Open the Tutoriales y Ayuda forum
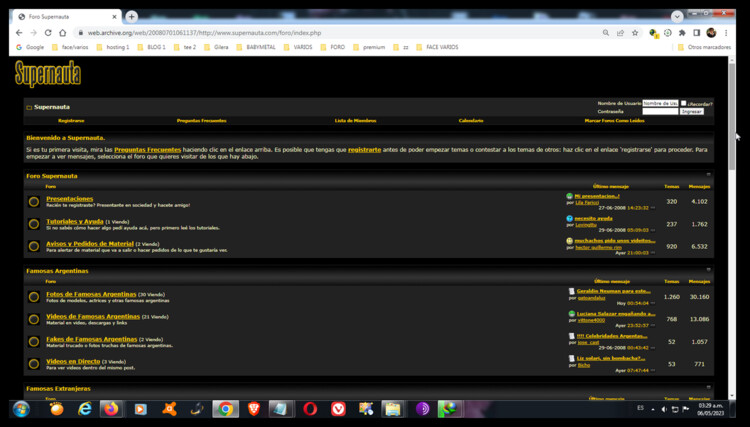The height and width of the screenshot is (427, 750). pos(75,221)
